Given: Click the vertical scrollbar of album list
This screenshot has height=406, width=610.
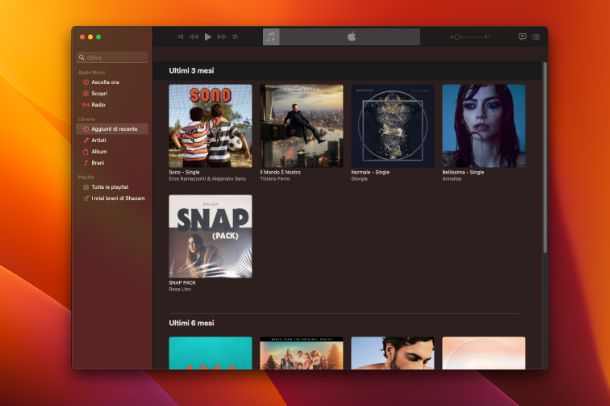Looking at the screenshot, I should (x=545, y=158).
